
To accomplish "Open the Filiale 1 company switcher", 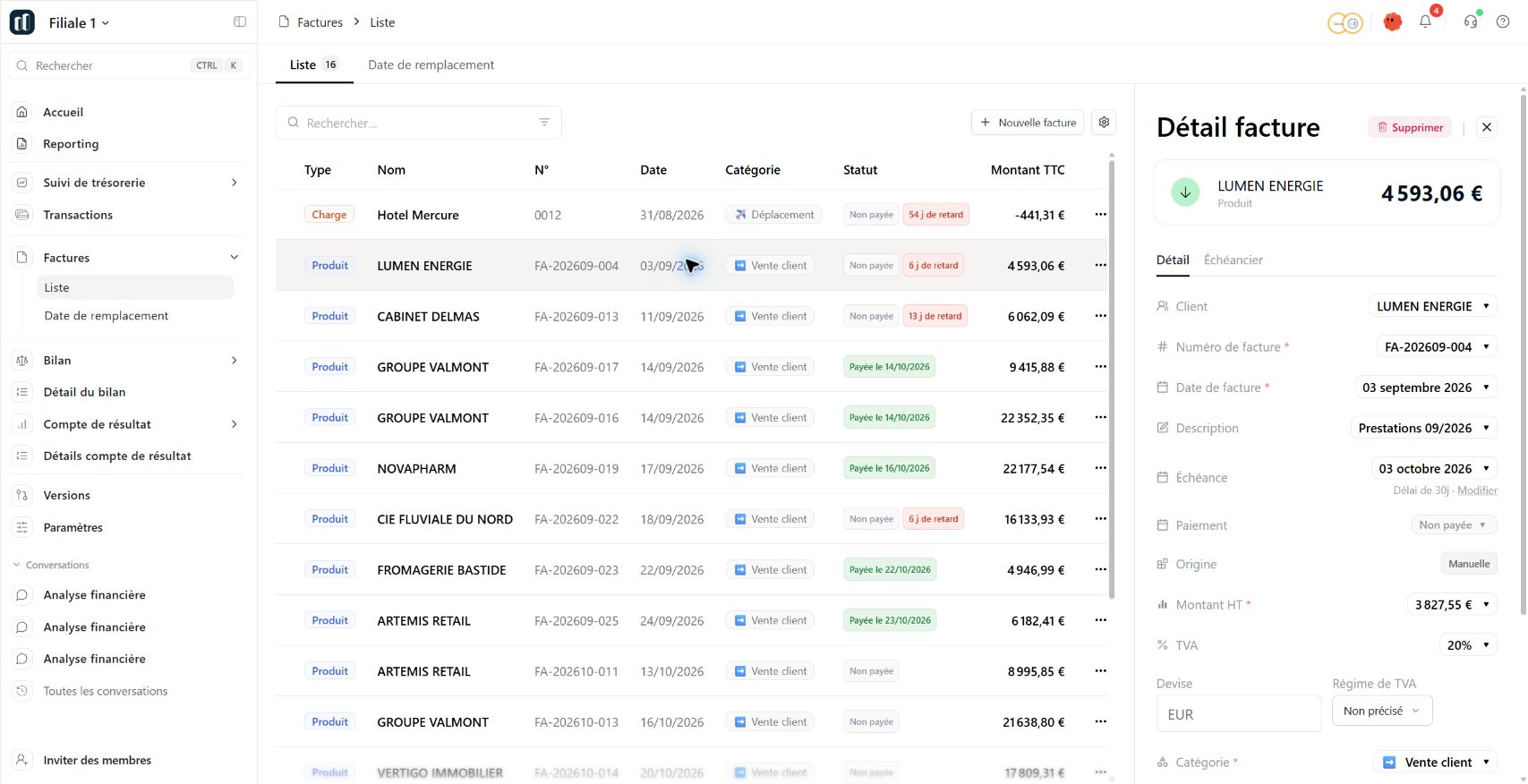I will tap(79, 23).
